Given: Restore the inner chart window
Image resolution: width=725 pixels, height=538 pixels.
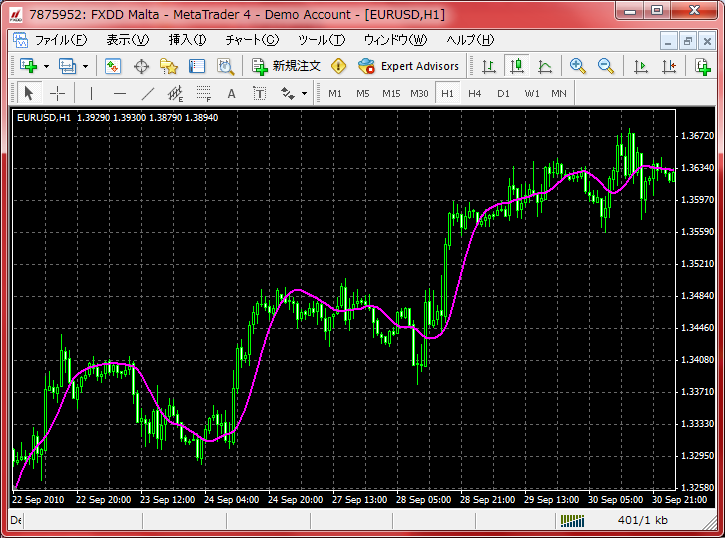Looking at the screenshot, I should (x=688, y=41).
